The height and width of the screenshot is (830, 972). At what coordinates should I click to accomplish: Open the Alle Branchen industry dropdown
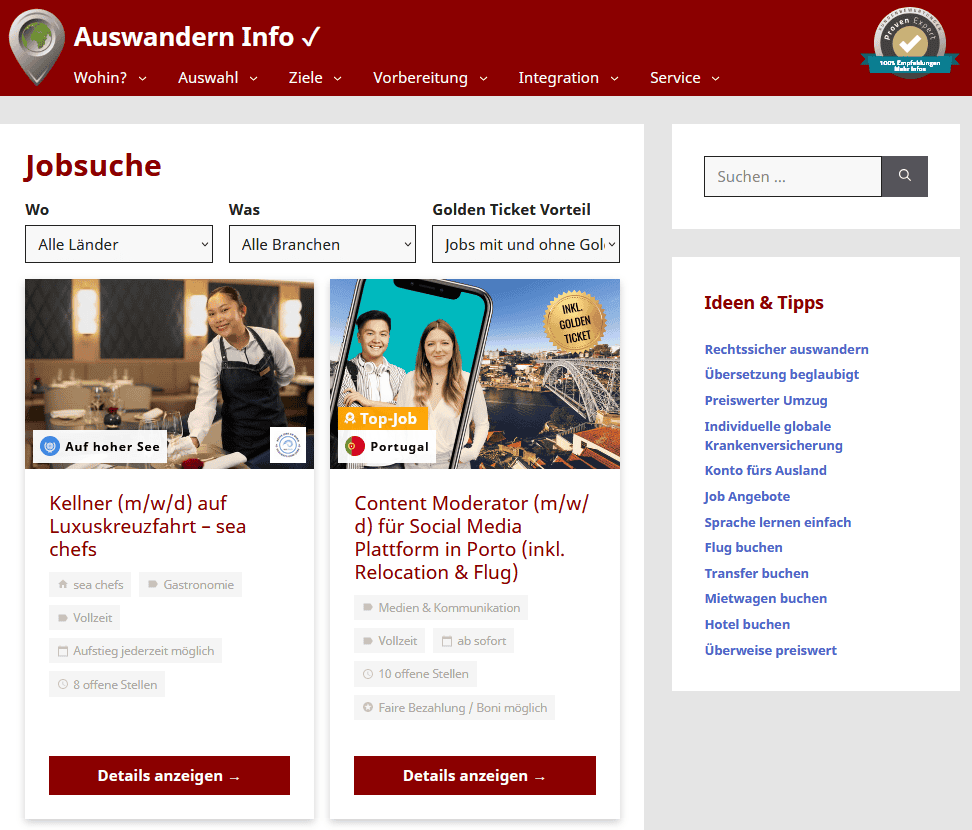click(322, 244)
